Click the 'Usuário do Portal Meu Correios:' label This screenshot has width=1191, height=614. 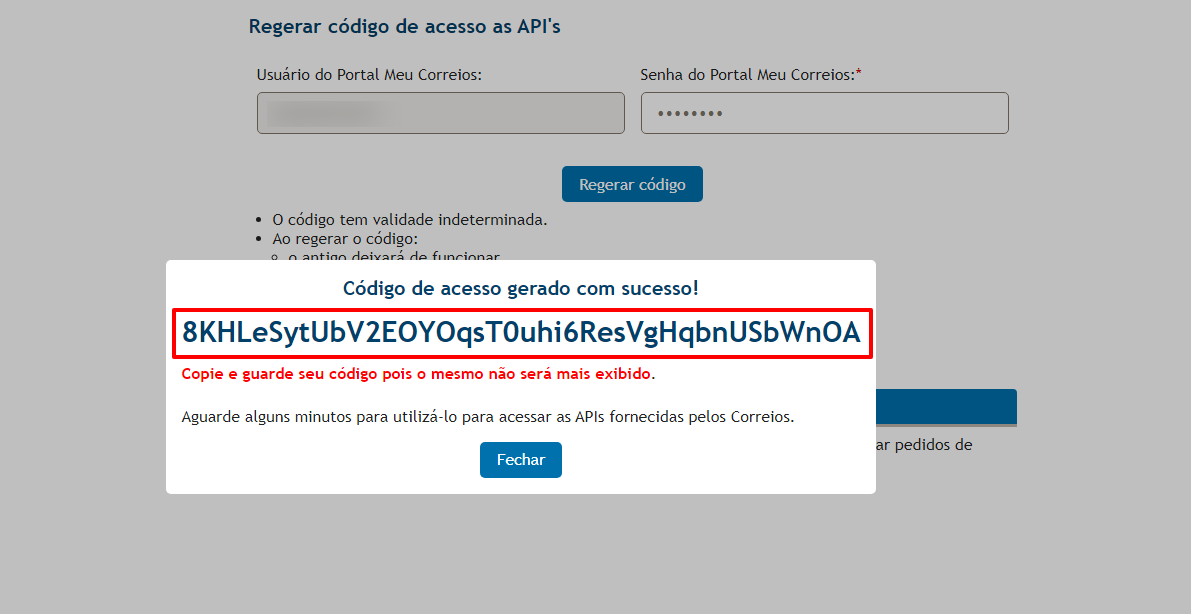pos(369,74)
